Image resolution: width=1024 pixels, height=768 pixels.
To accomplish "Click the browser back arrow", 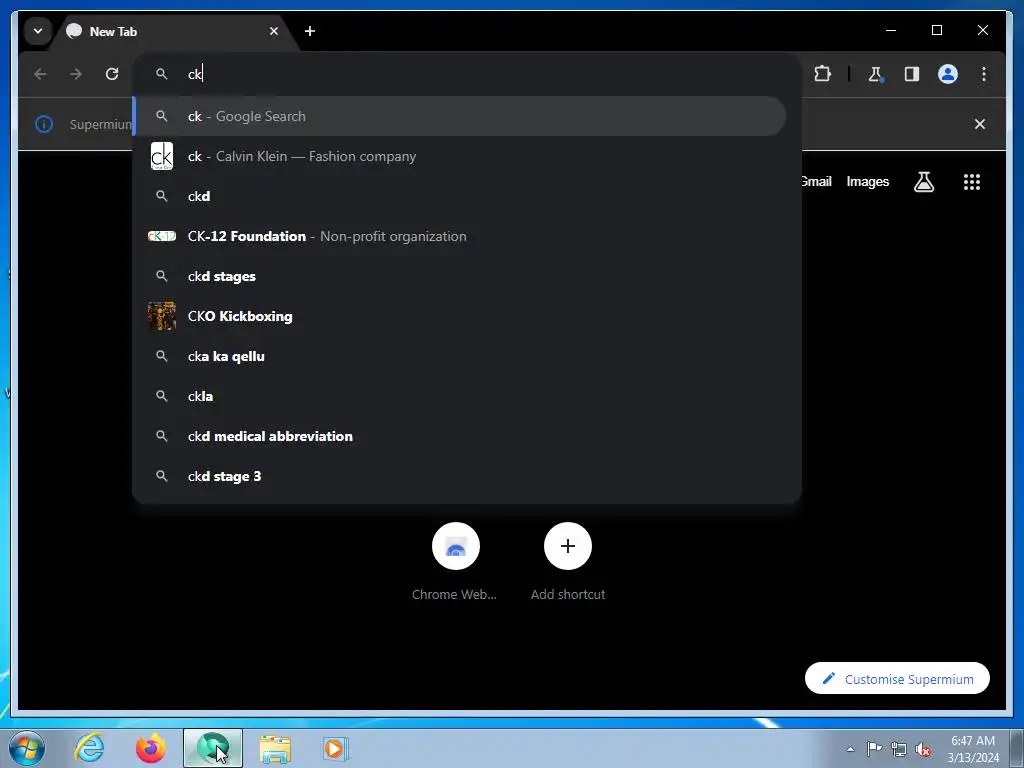I will 40,74.
